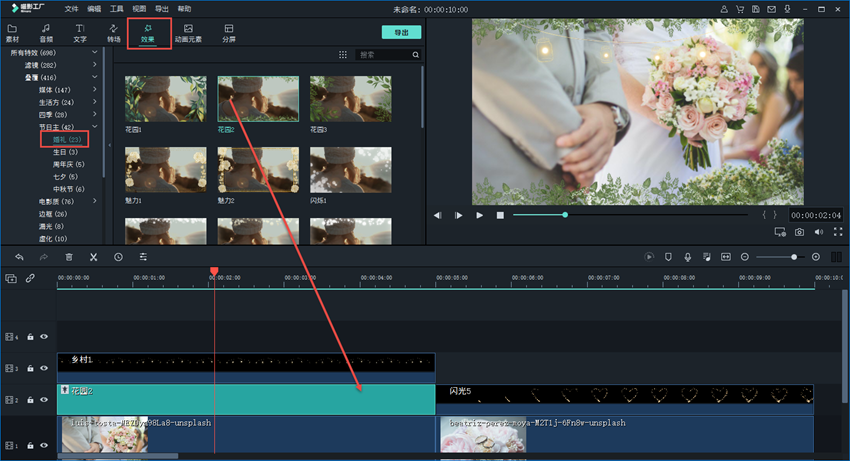850x461 pixels.
Task: Play the preview video
Action: tap(479, 215)
